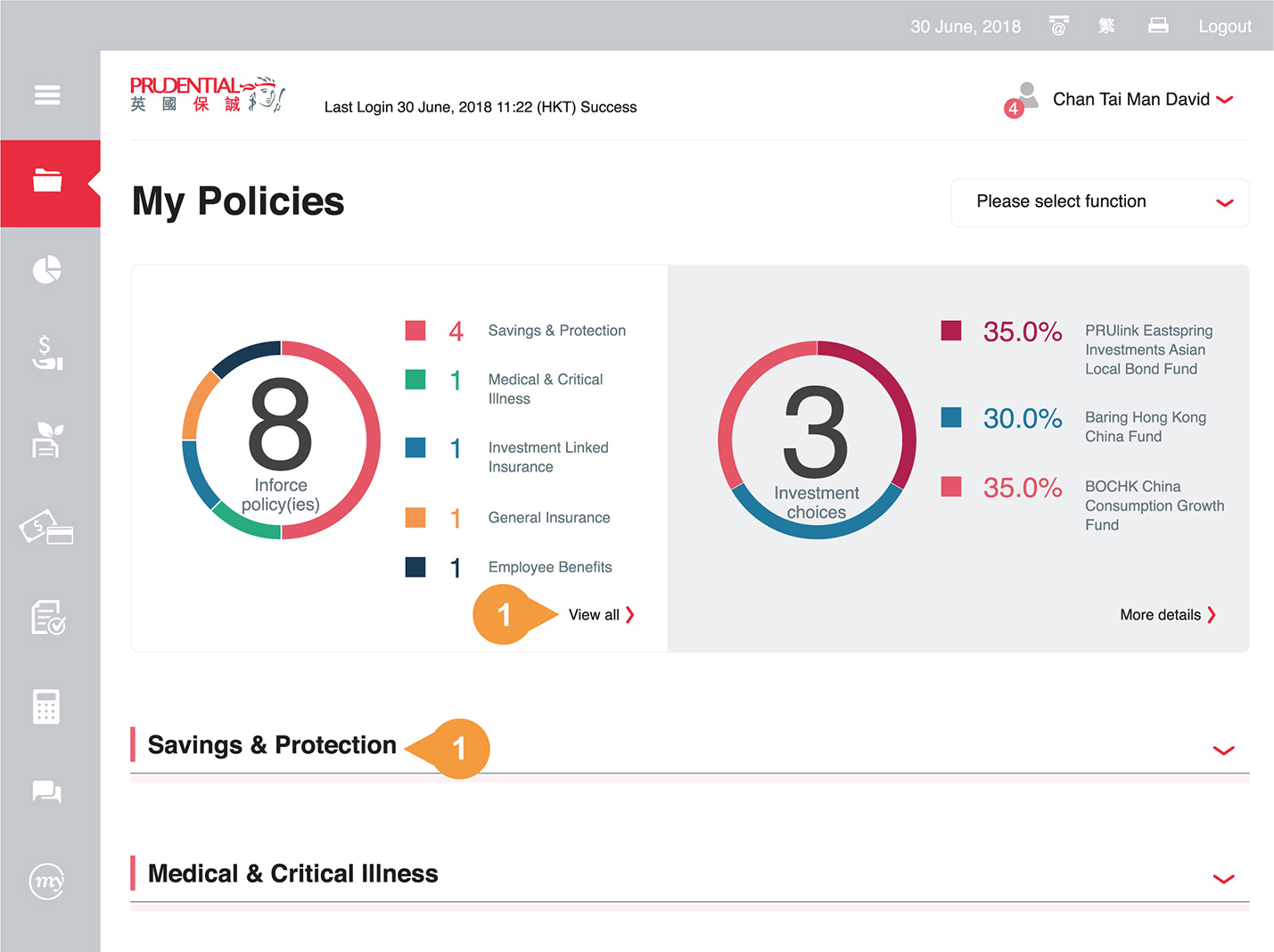Click the printer icon in top bar
This screenshot has width=1274, height=952.
pos(1158,26)
